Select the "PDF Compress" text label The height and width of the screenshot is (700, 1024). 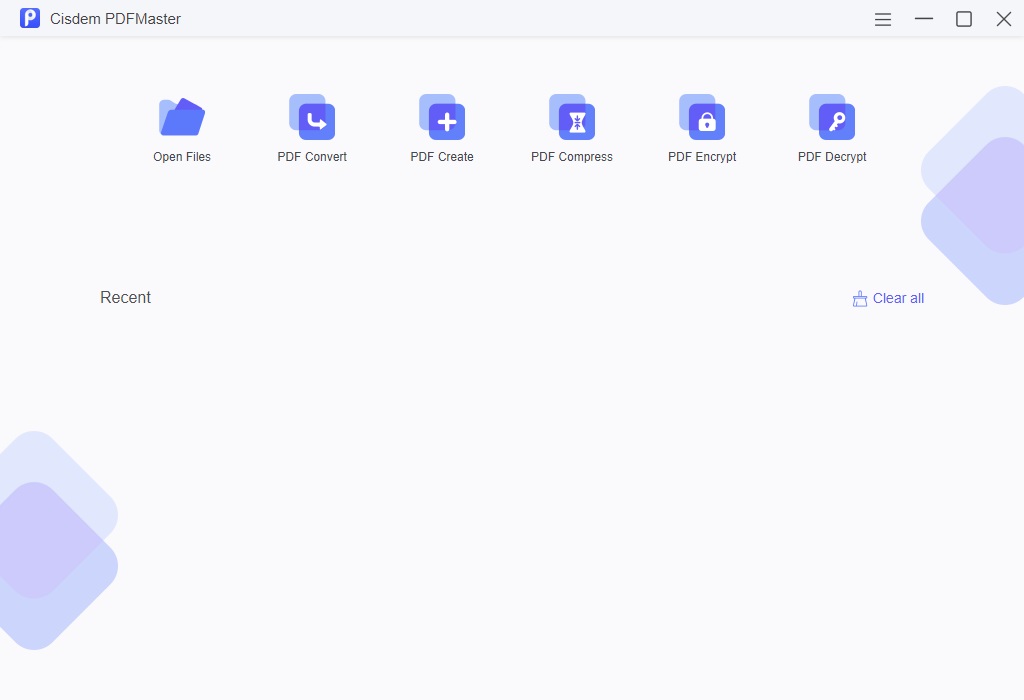coord(572,157)
